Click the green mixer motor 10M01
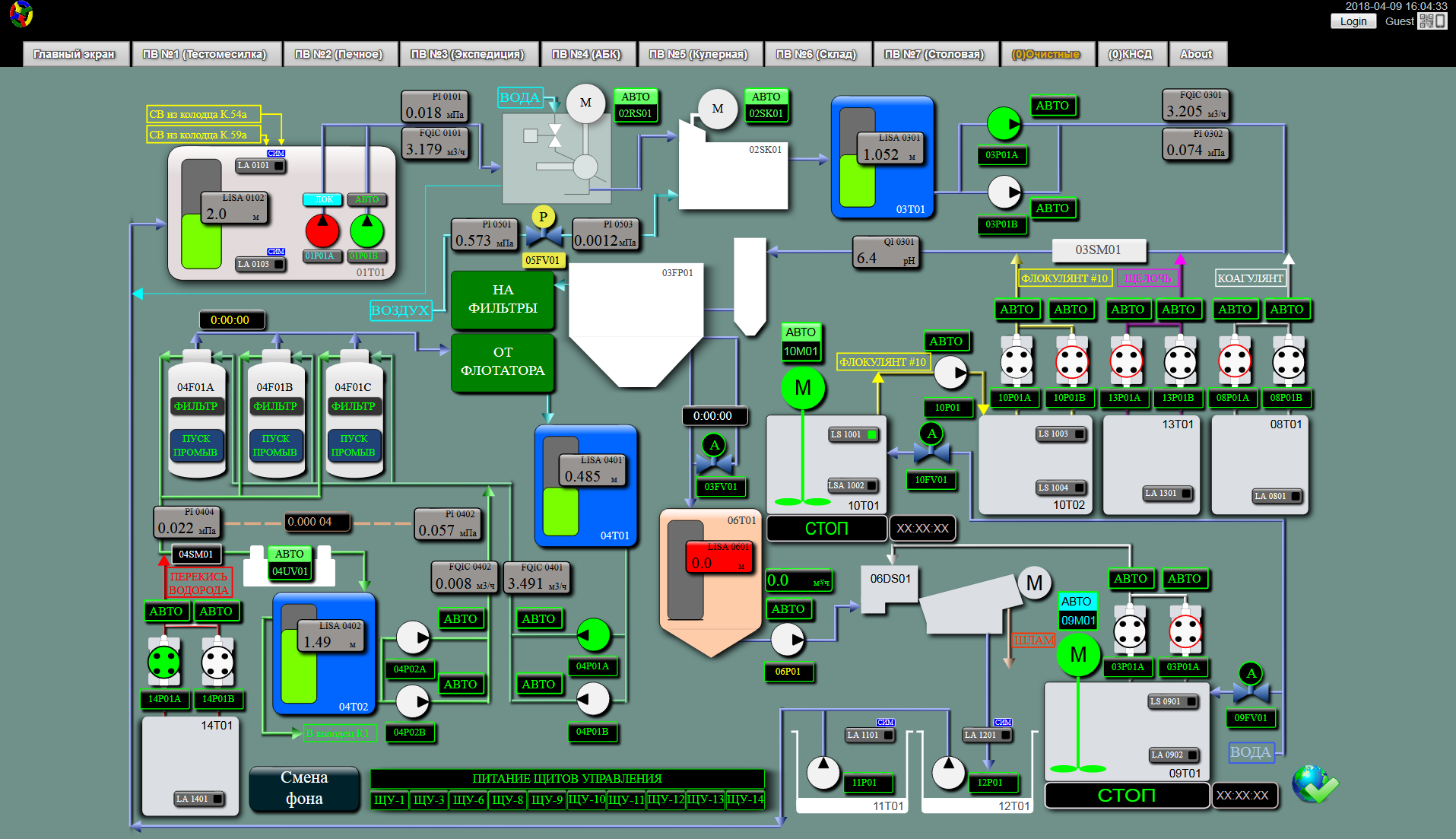Screen dimensions: 1456x839 (802, 388)
